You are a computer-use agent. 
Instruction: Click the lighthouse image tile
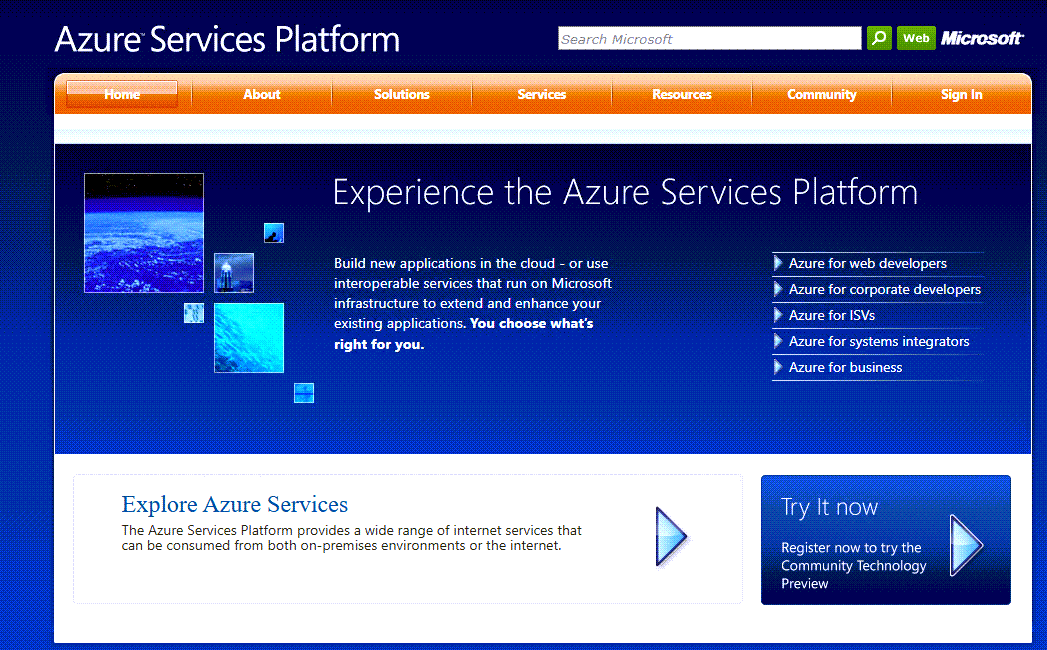(x=234, y=273)
